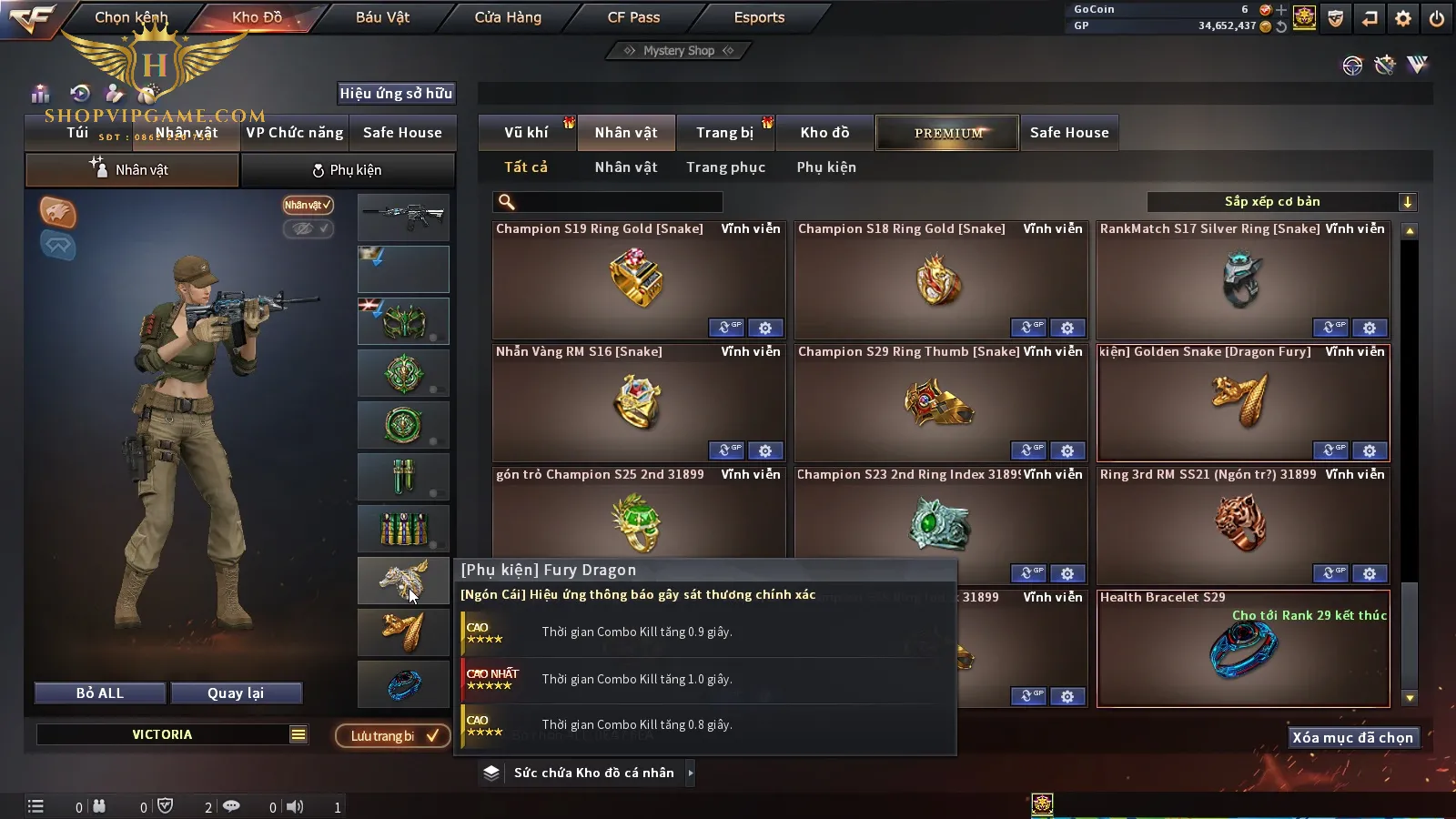Open the VICTORIA character list menu
Image resolution: width=1456 pixels, height=819 pixels.
pyautogui.click(x=298, y=734)
